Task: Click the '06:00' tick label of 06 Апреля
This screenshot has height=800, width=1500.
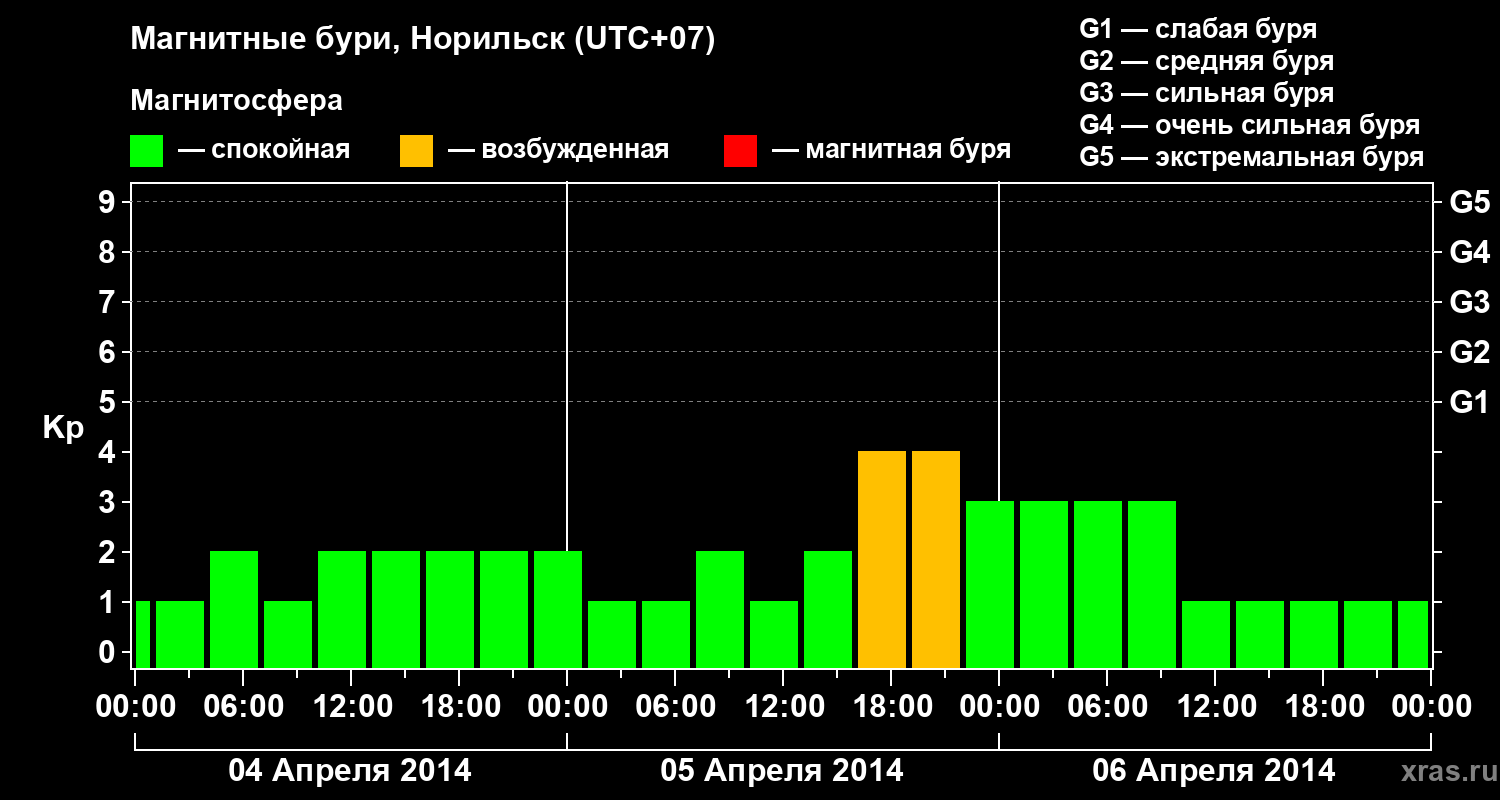Action: point(1107,706)
